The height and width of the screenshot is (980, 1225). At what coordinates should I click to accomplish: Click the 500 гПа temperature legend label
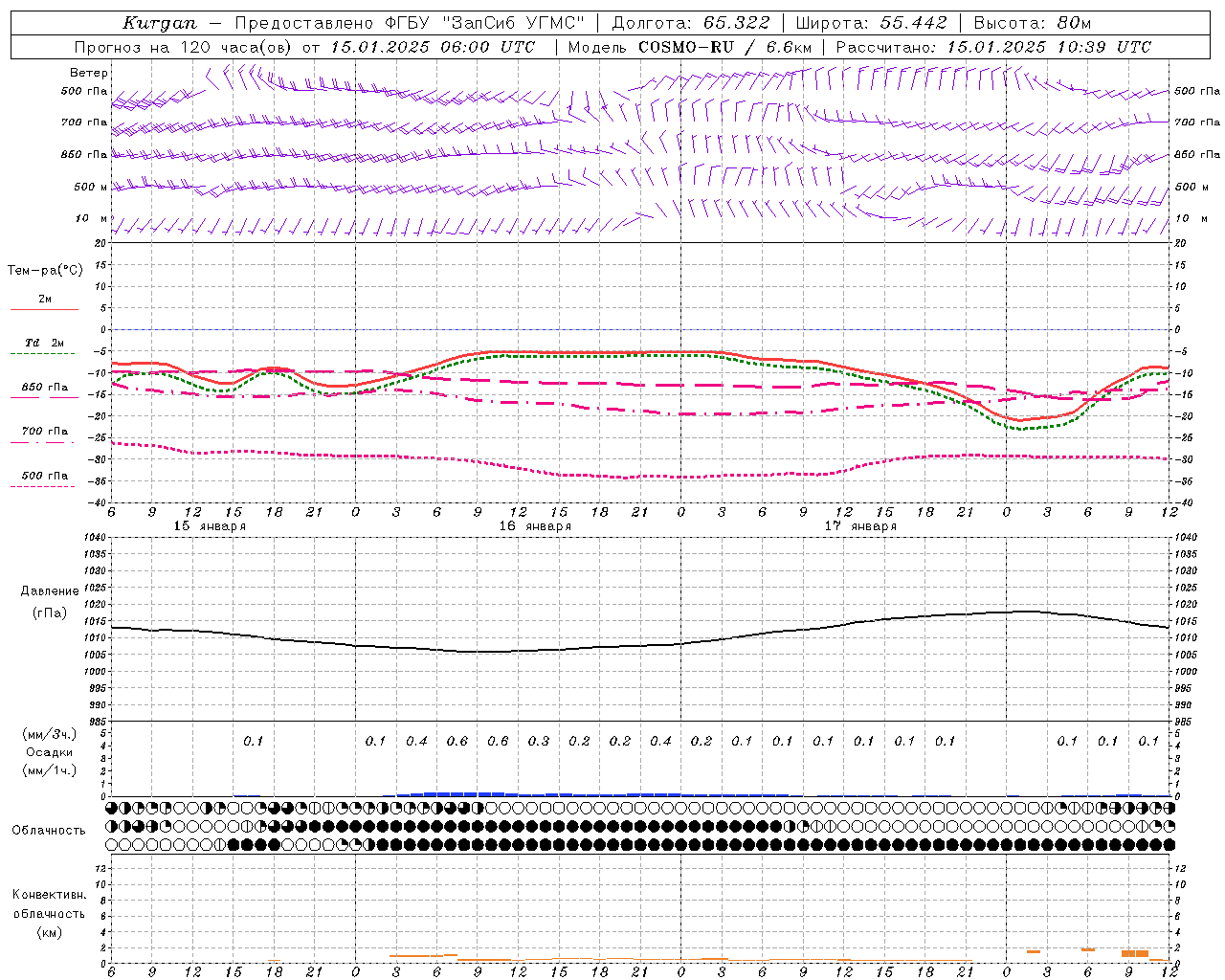45,476
